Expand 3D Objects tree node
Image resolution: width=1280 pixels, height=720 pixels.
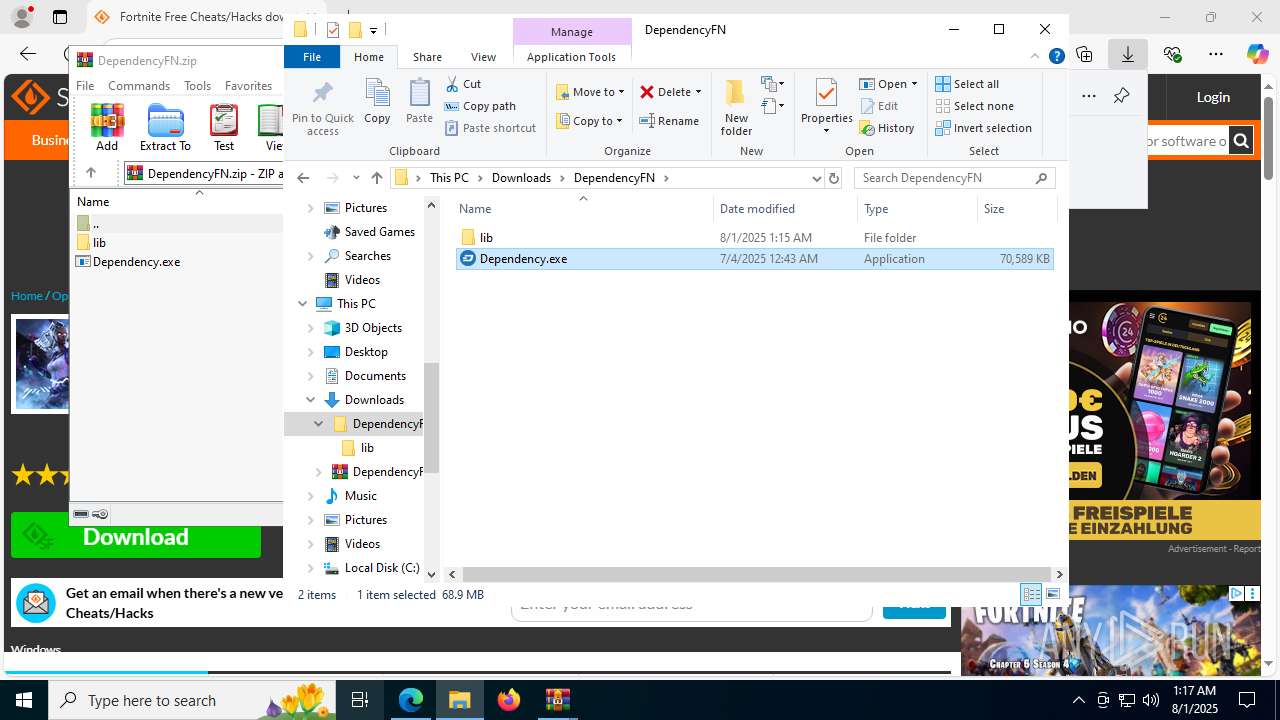pyautogui.click(x=311, y=328)
